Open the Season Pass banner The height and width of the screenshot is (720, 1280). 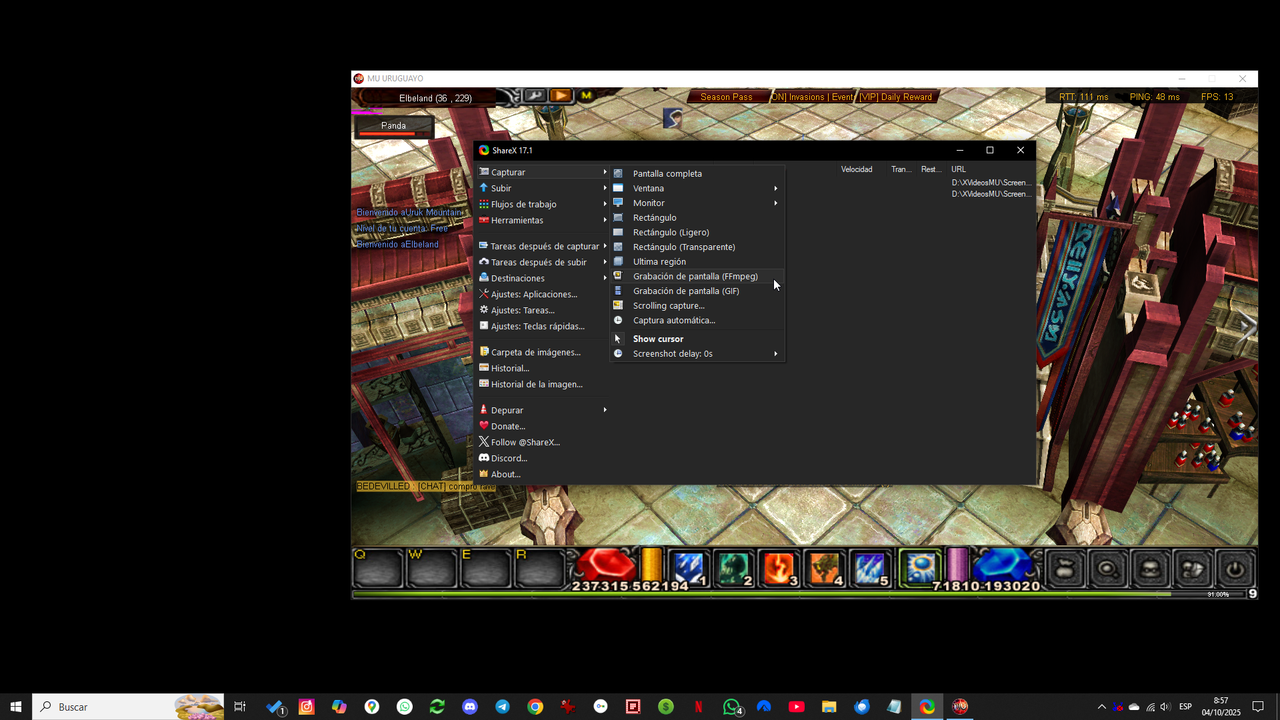click(726, 97)
